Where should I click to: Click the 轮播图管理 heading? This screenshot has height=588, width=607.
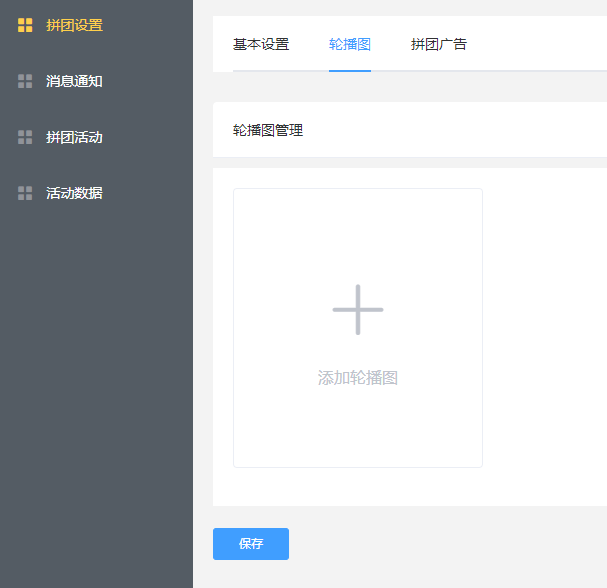(x=268, y=130)
